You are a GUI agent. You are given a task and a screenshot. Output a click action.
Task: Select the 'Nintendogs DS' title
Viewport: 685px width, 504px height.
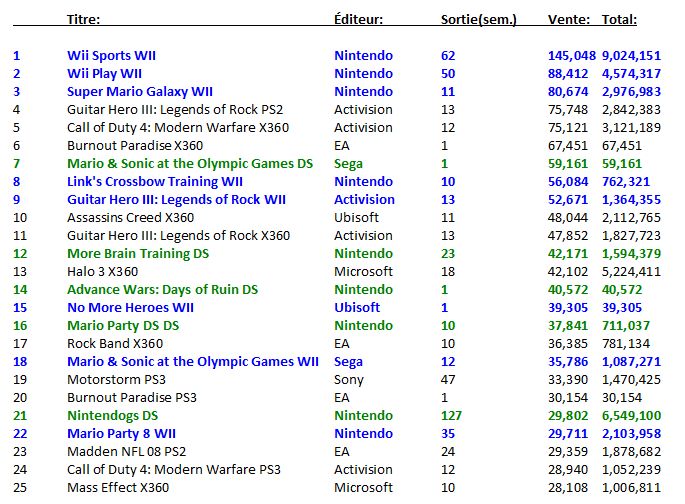[x=112, y=416]
